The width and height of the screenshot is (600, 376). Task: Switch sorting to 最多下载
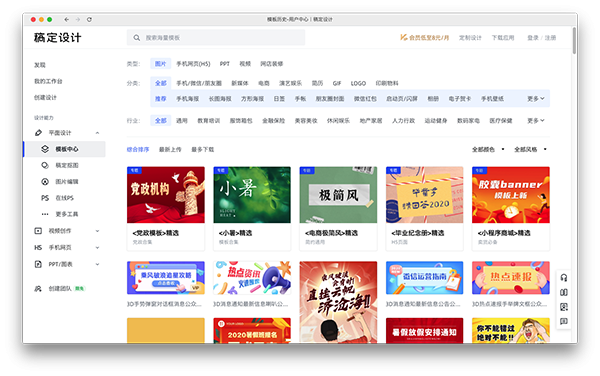(203, 150)
